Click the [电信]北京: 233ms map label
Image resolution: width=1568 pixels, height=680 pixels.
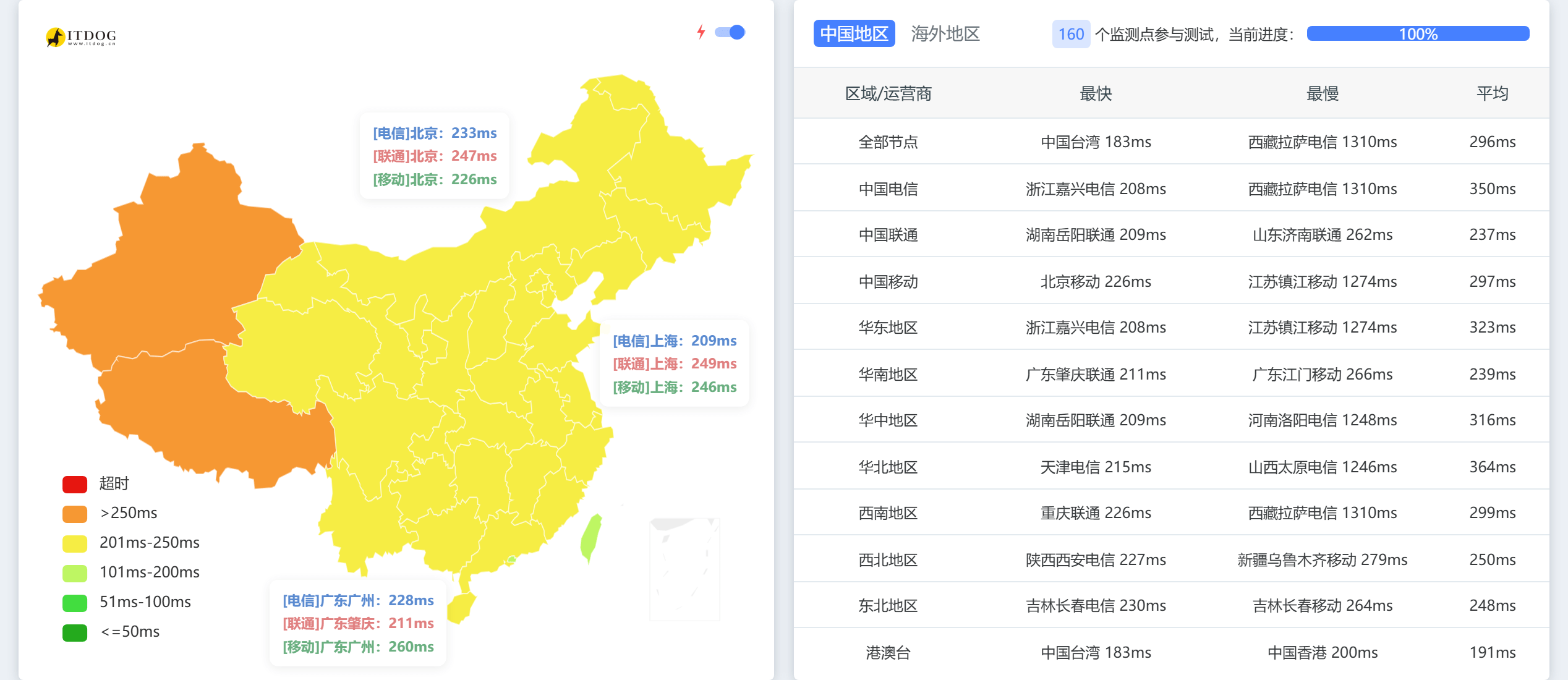point(435,133)
